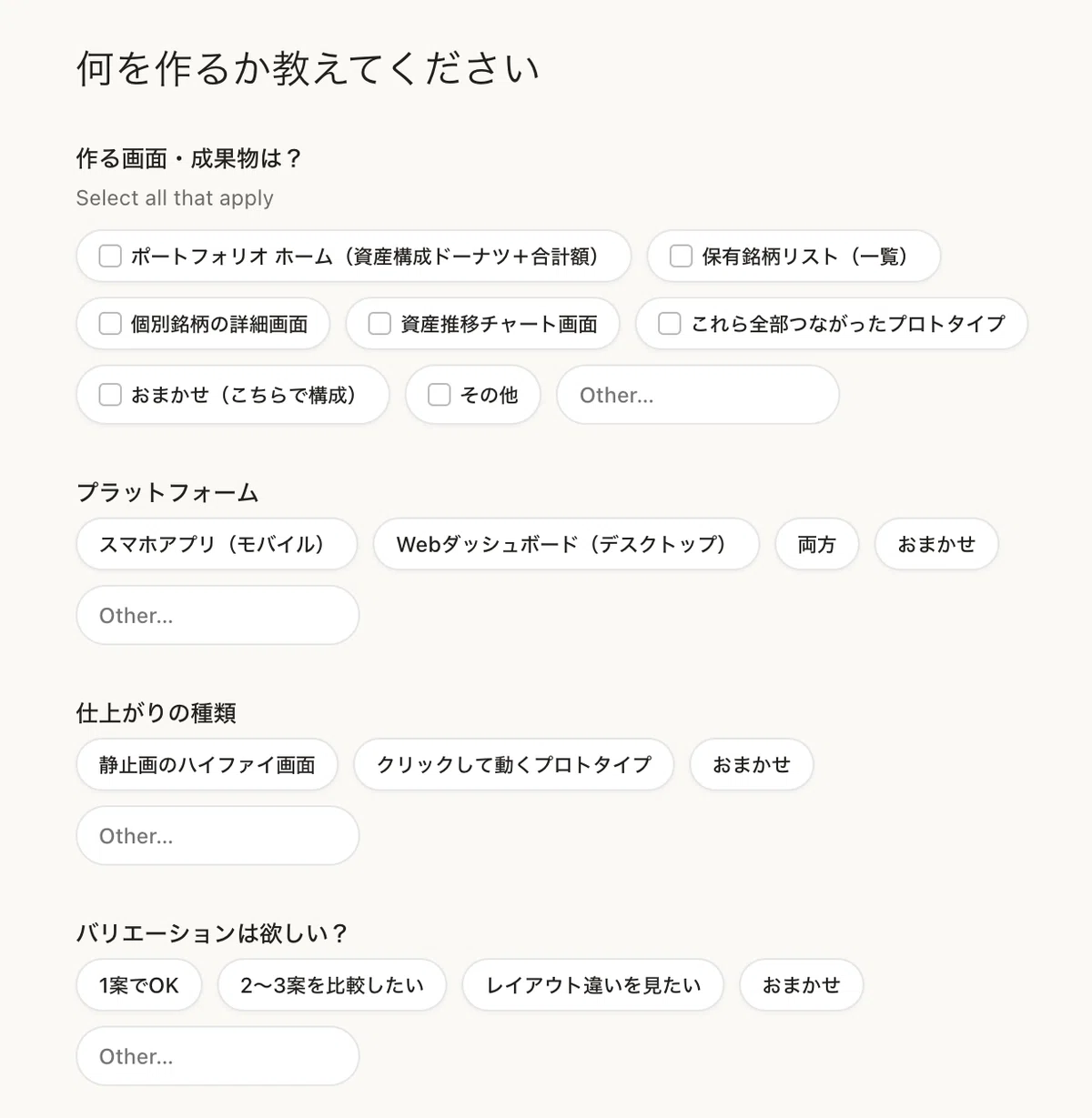Select 静止画のハイファイ画面 option

tap(207, 764)
